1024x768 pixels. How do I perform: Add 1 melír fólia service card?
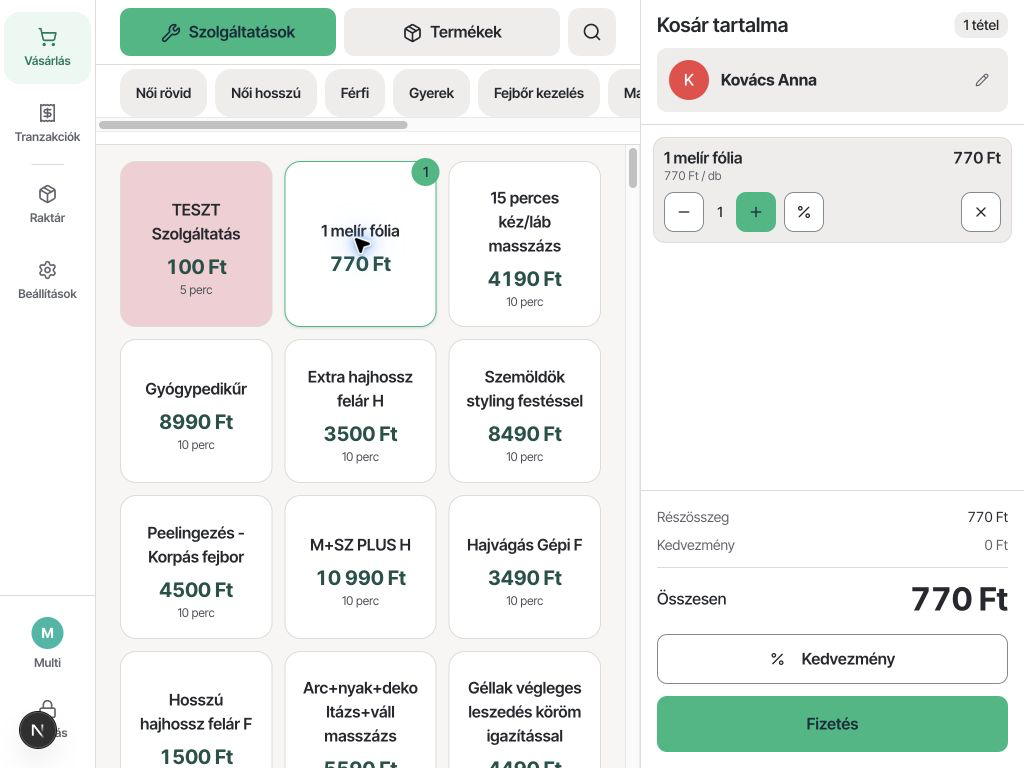coord(360,244)
